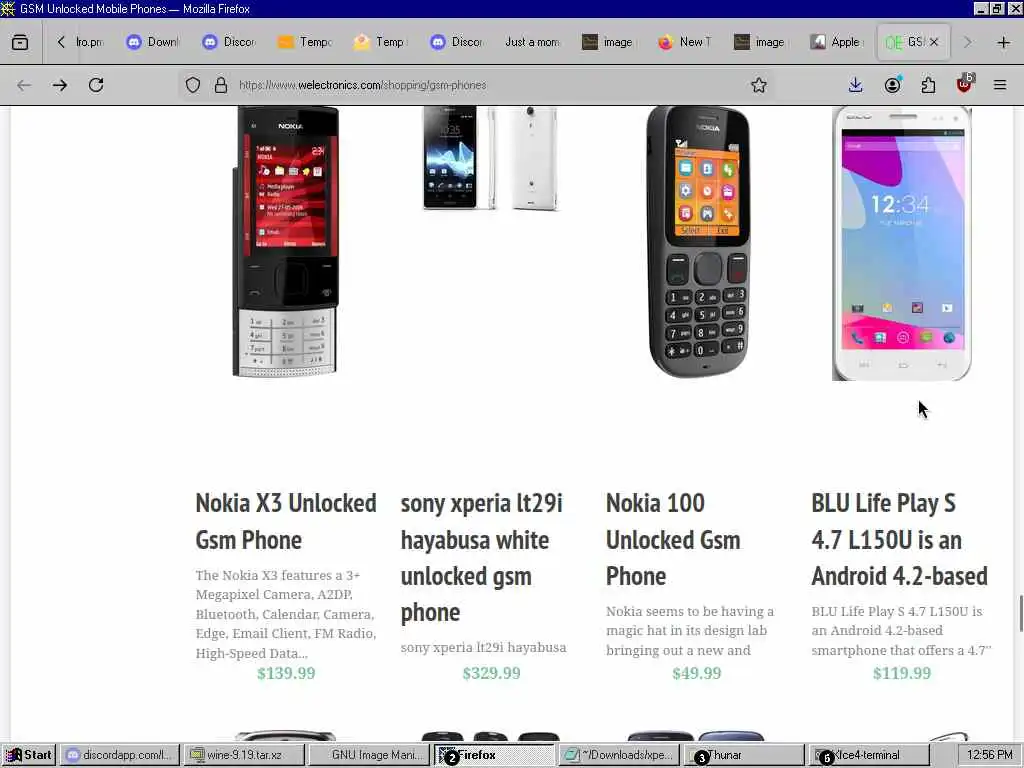
Task: Switch to the 'Just a mom' tab
Action: 532,42
